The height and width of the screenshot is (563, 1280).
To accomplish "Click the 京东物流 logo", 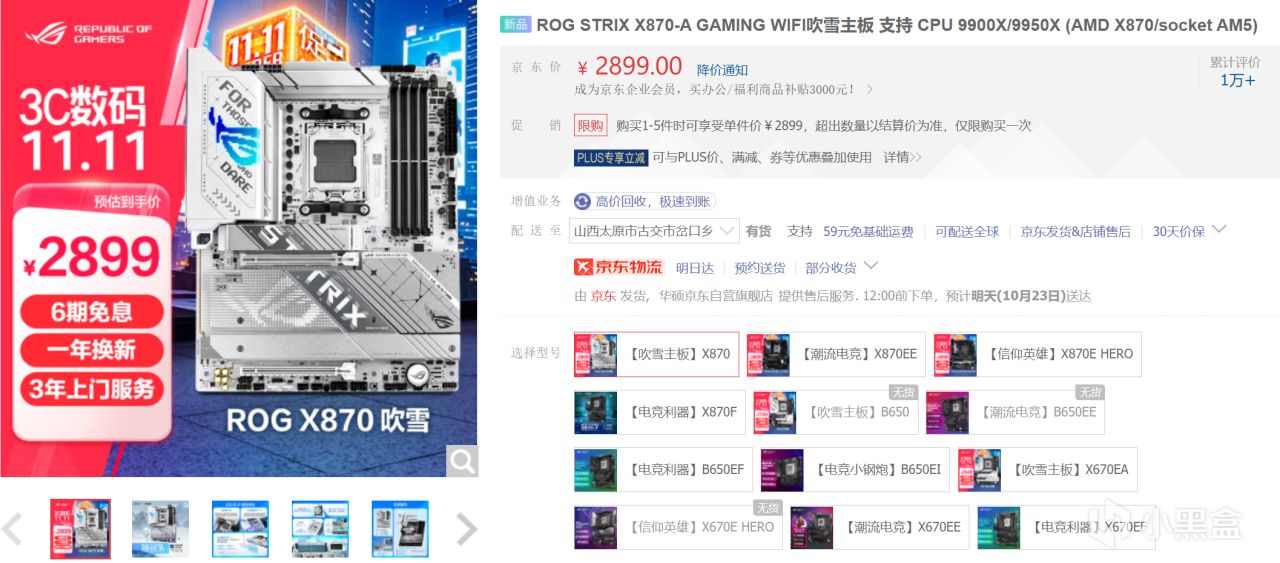I will [618, 267].
